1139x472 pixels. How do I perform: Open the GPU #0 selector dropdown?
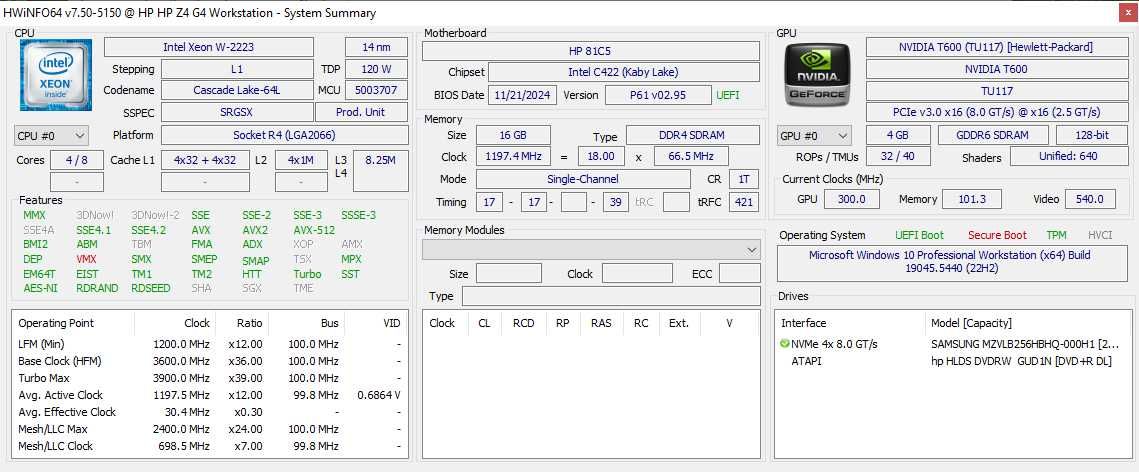pyautogui.click(x=814, y=136)
